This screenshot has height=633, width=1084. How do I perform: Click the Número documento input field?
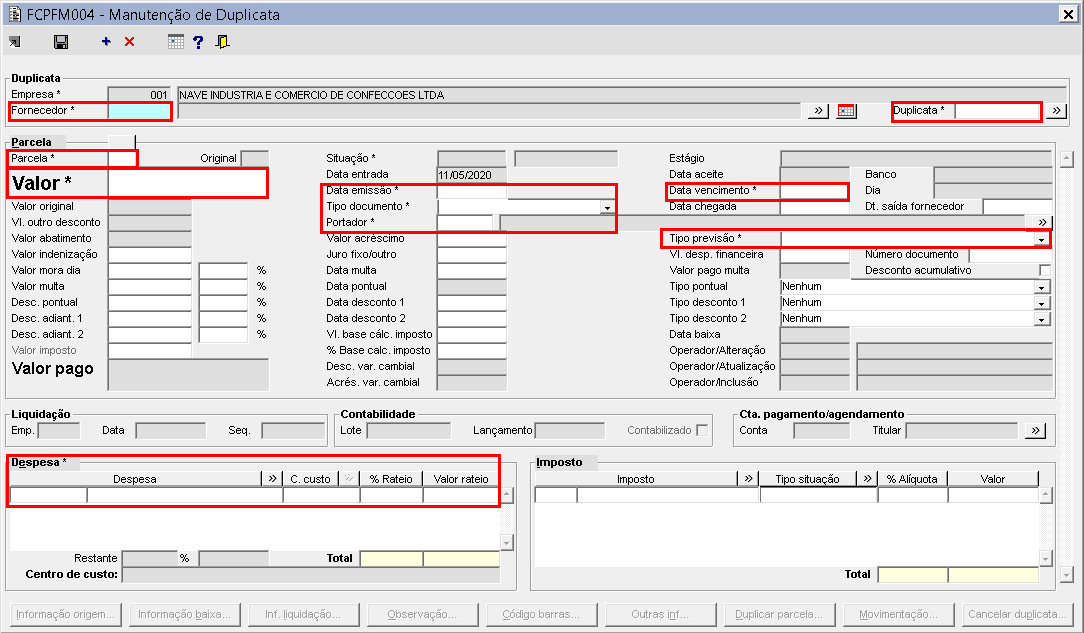click(1011, 254)
